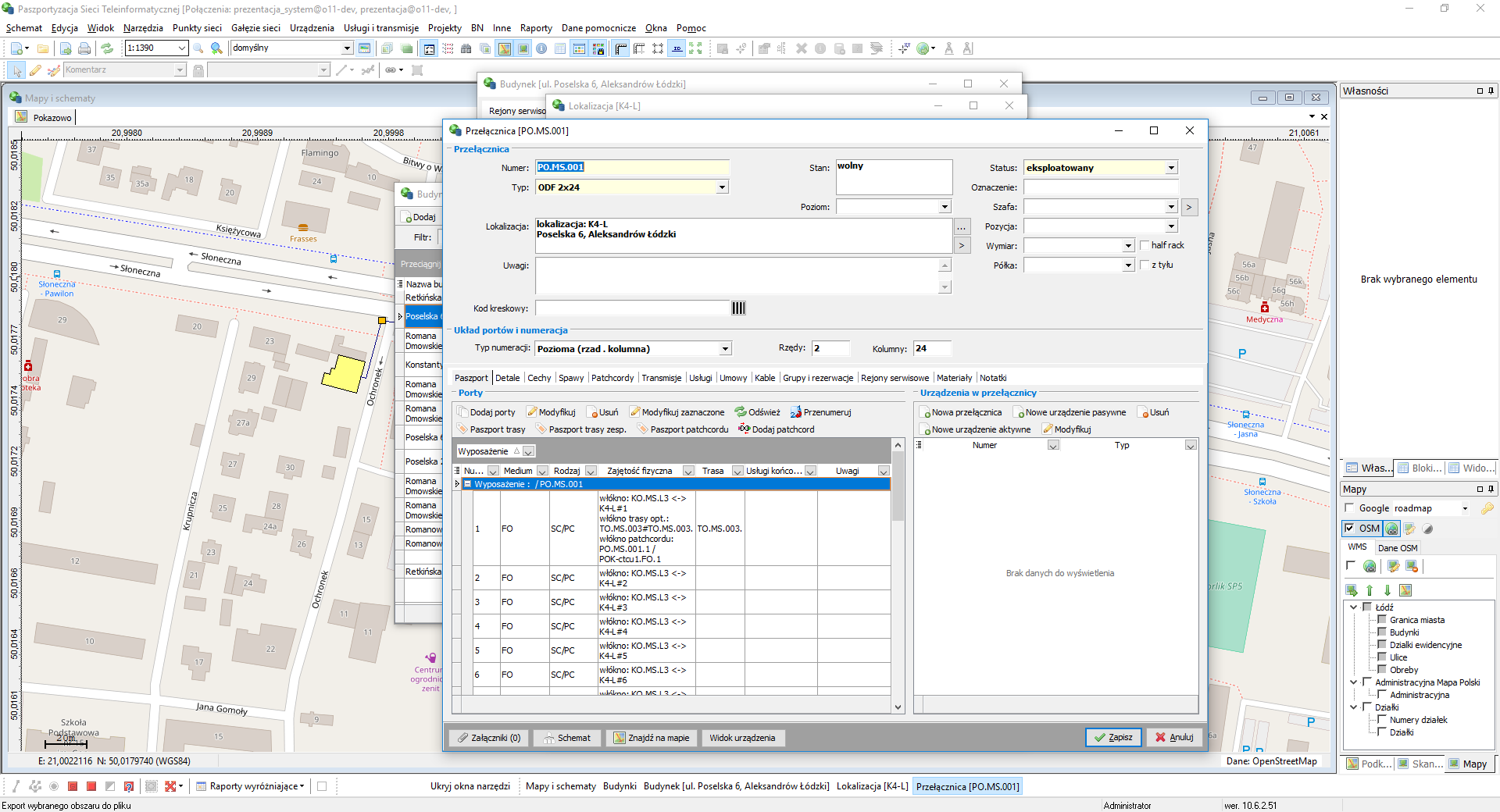1500x812 pixels.
Task: Open the Typ dropdown showing ODF 2x24
Action: 722,187
